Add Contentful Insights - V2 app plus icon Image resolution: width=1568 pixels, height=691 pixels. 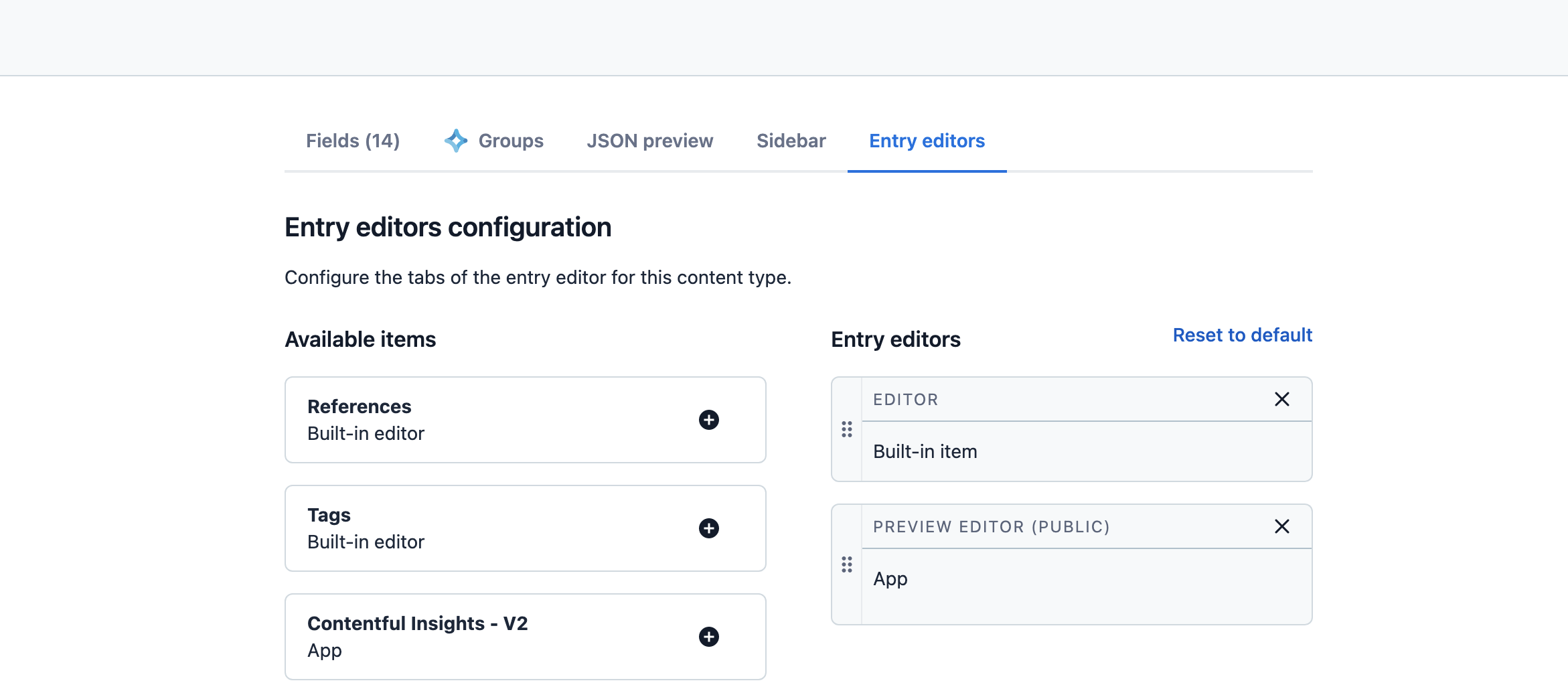[708, 637]
